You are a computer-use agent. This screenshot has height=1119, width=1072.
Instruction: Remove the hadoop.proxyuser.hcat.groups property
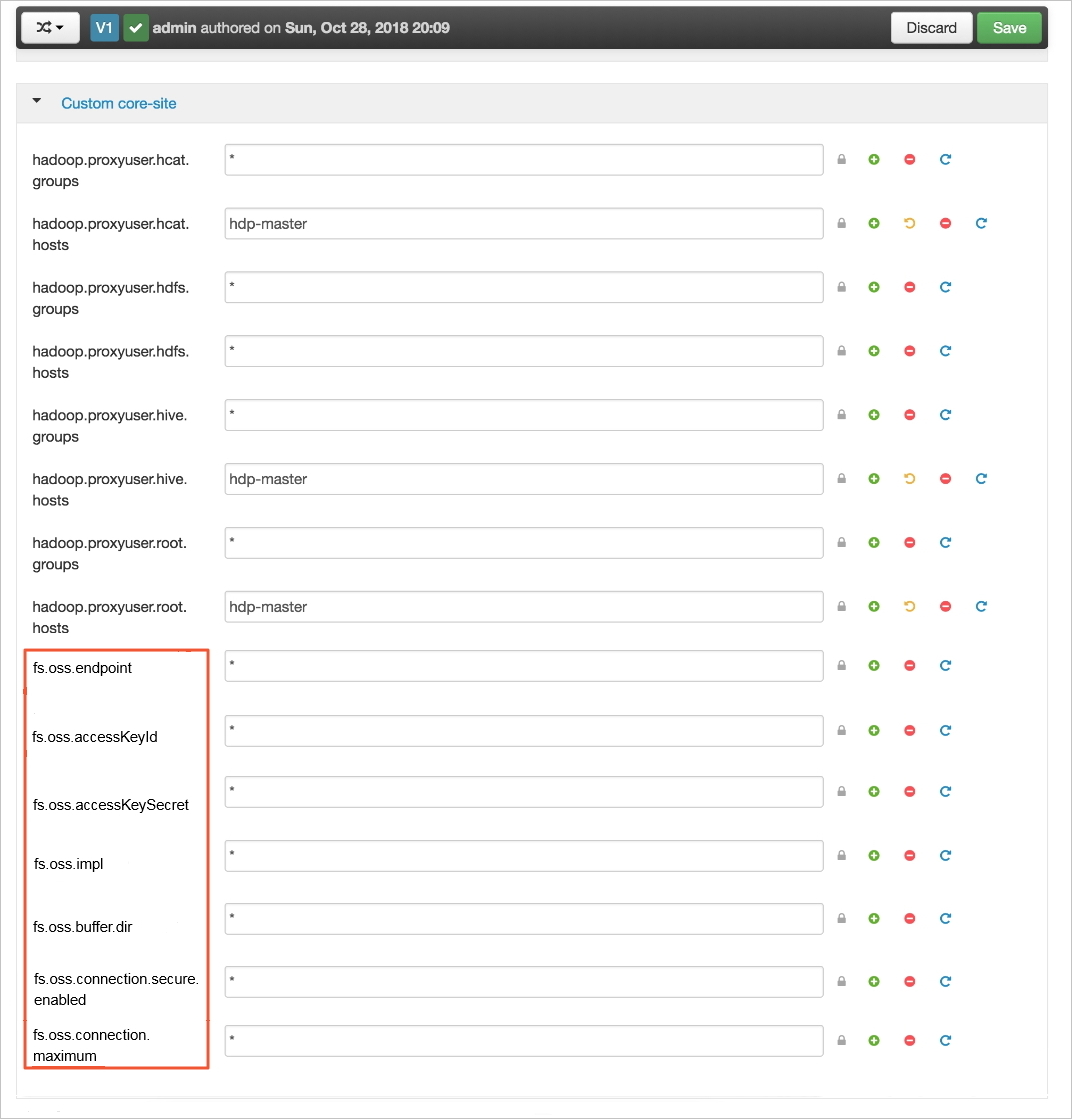coord(909,159)
